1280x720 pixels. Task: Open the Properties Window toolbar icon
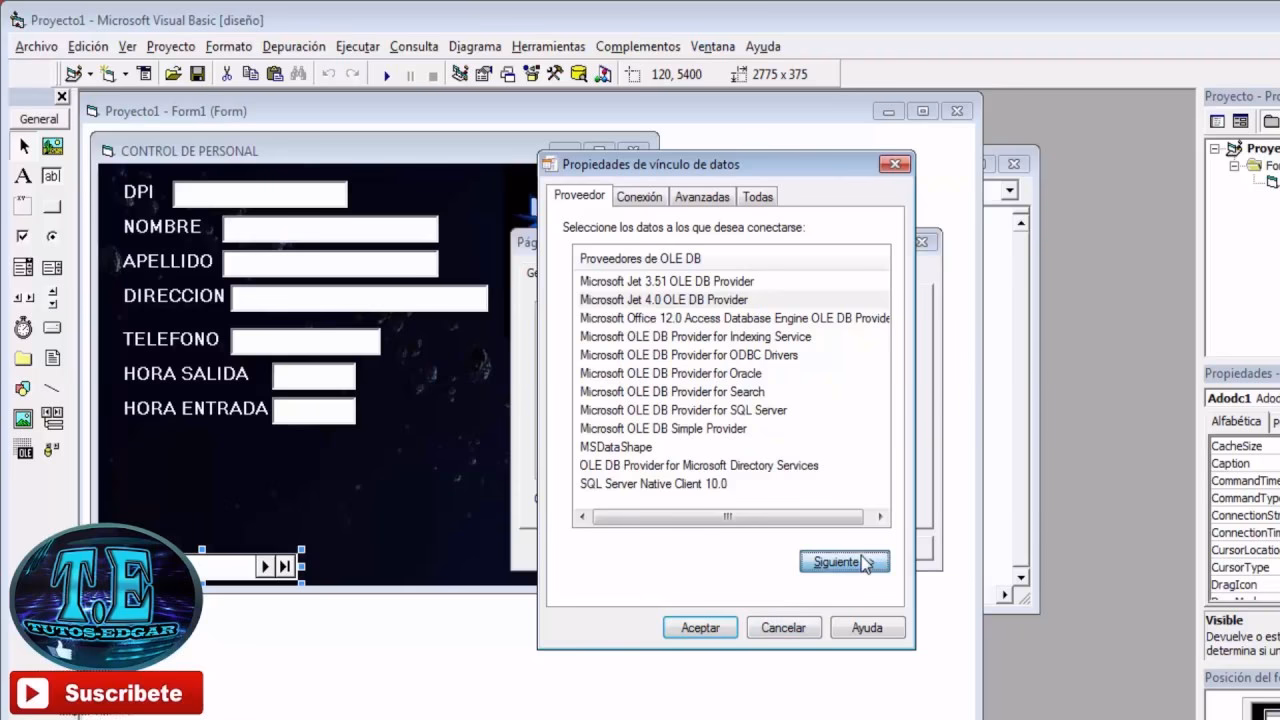484,74
